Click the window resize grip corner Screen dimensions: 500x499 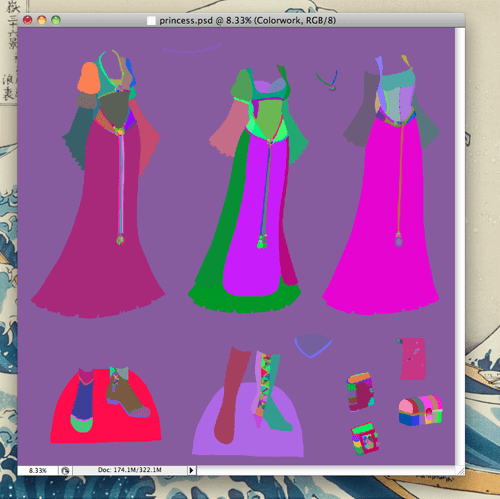[x=460, y=470]
